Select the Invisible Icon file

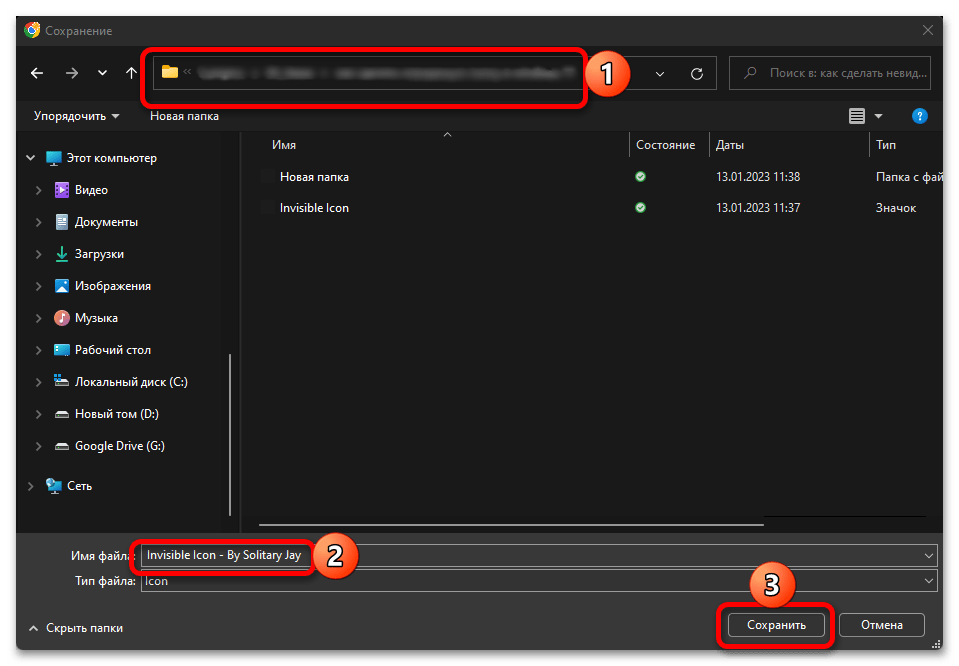point(314,208)
